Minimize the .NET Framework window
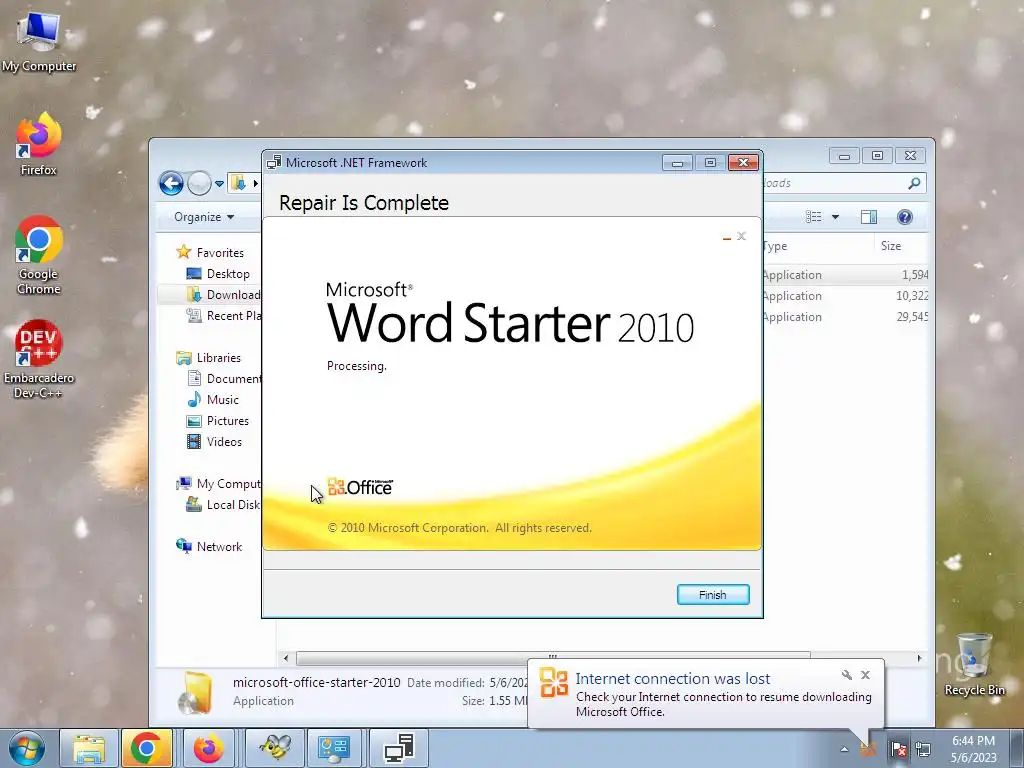 tap(677, 163)
